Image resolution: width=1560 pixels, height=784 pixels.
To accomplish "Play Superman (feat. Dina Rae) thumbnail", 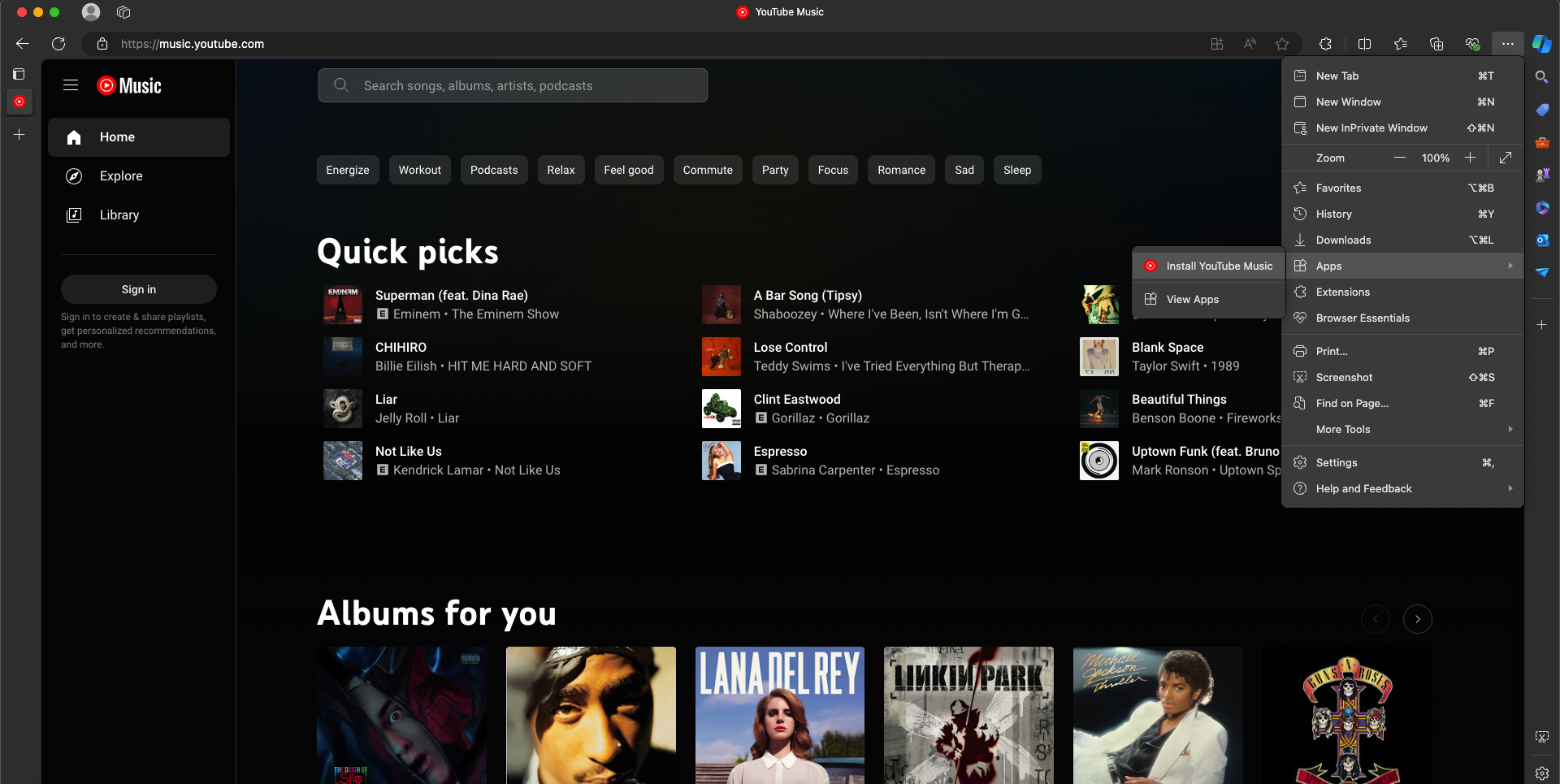I will [343, 305].
